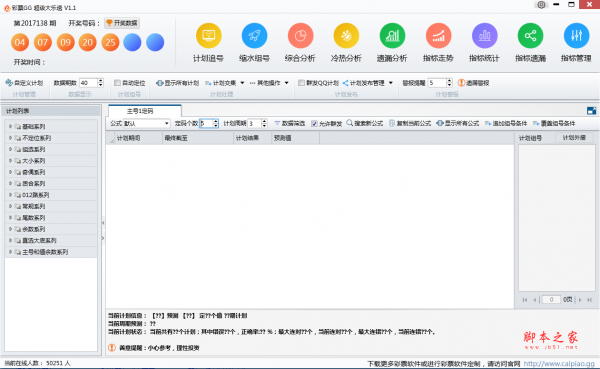Open 其他操作 dropdown arrow
600x369 pixels.
point(286,83)
